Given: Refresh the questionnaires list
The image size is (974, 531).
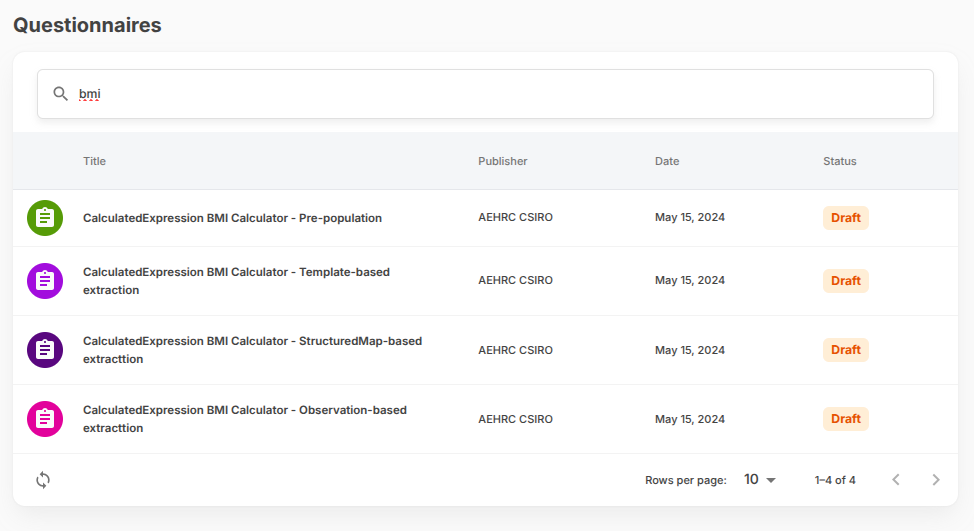Looking at the screenshot, I should (43, 480).
